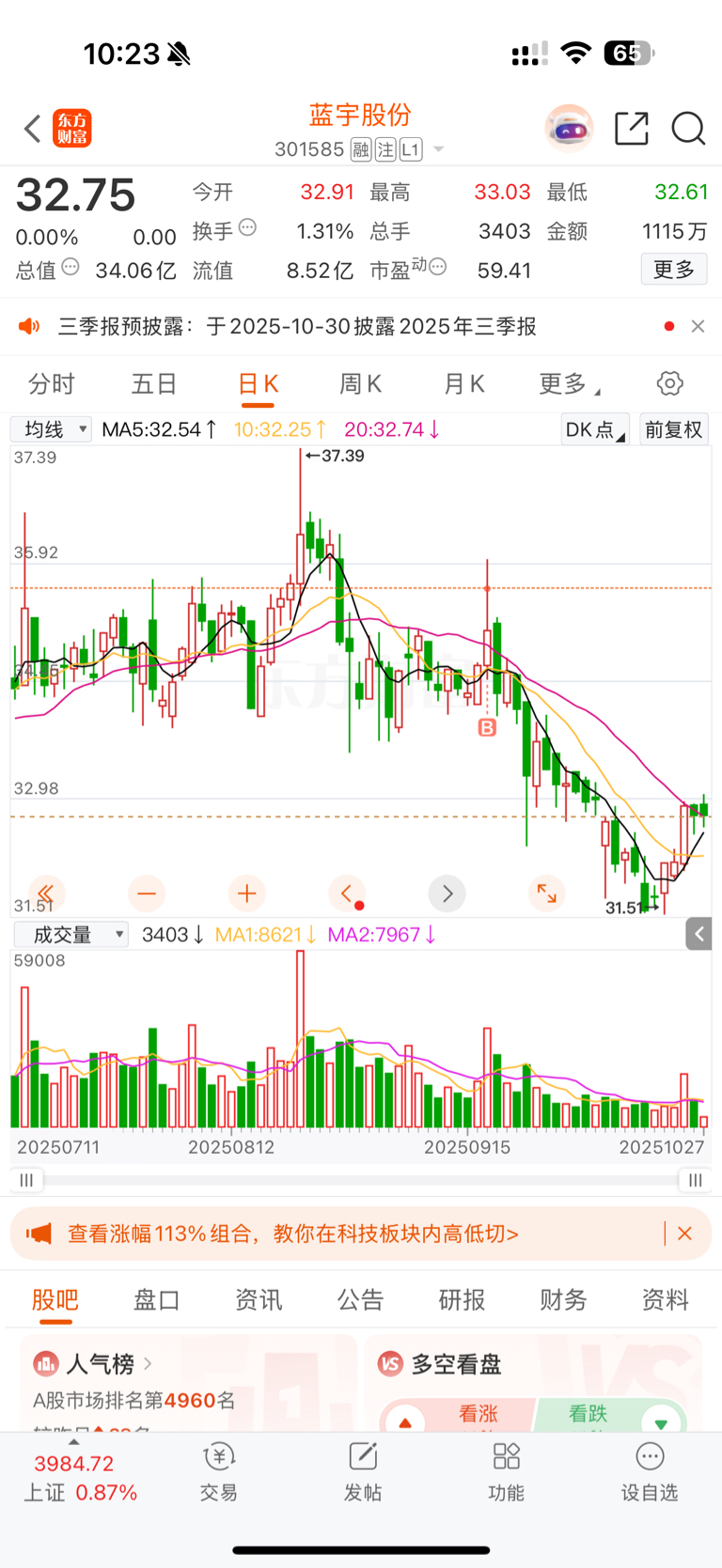Open the 多空看盘 card
This screenshot has width=722, height=1568.
pyautogui.click(x=533, y=1383)
